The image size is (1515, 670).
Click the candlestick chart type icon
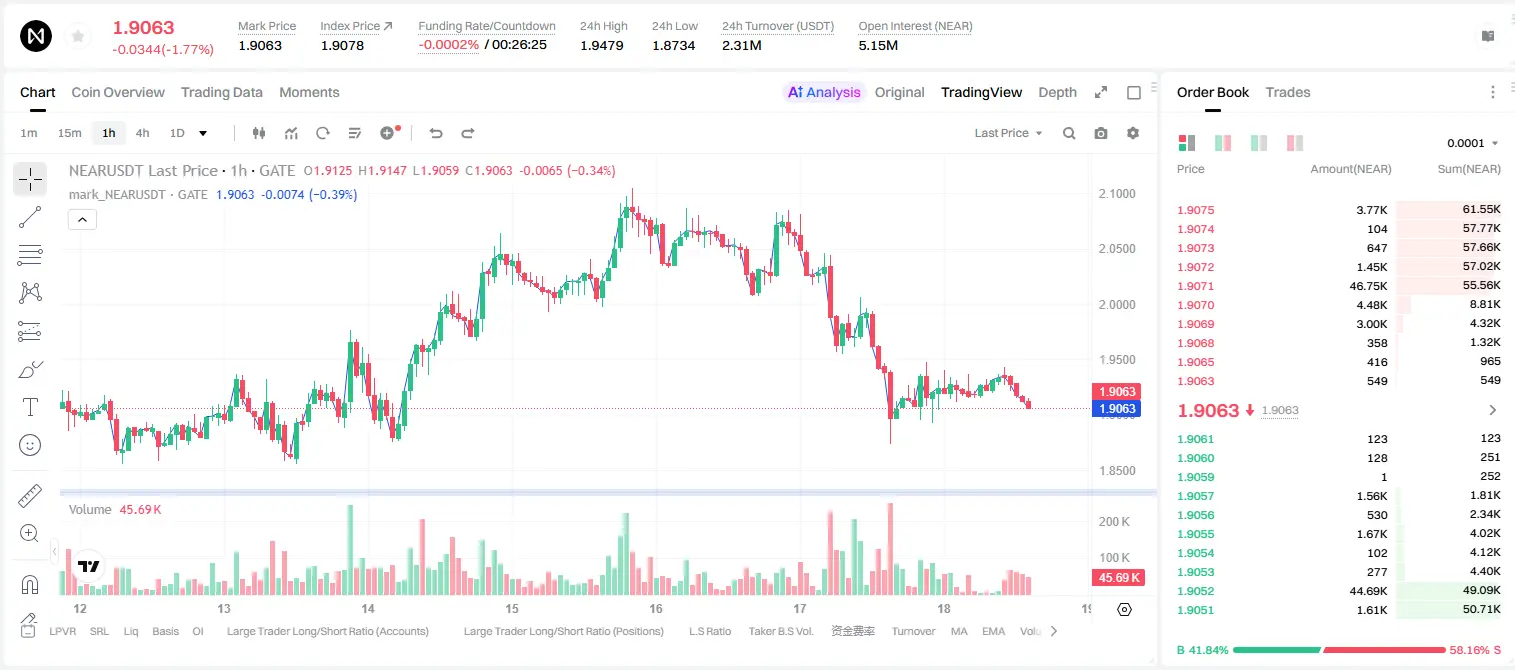click(x=260, y=133)
